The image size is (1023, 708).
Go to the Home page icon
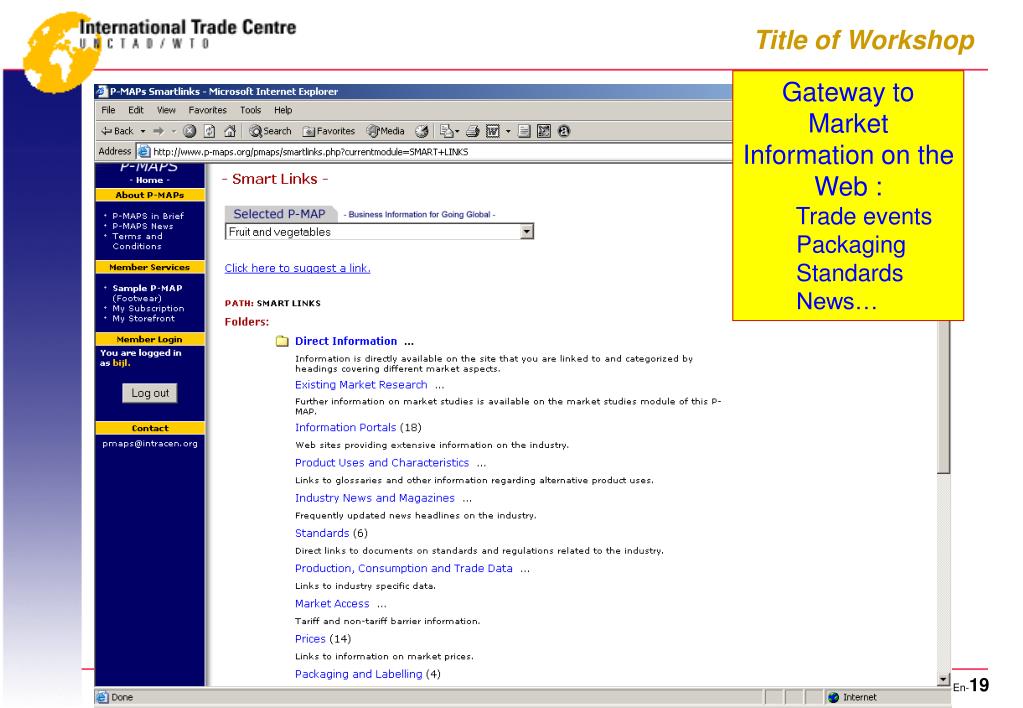[x=230, y=131]
